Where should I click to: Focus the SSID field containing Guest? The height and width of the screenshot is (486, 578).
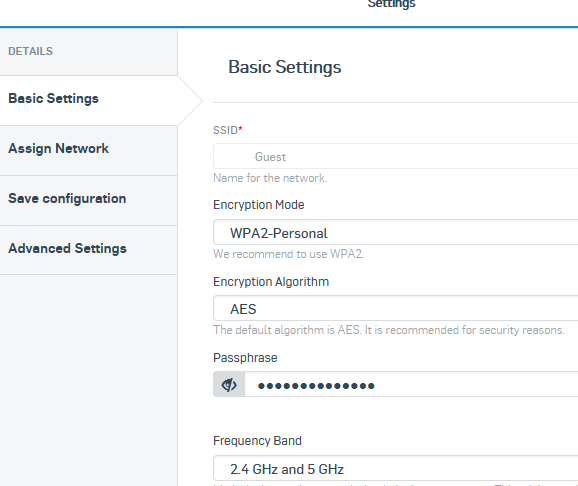point(396,156)
